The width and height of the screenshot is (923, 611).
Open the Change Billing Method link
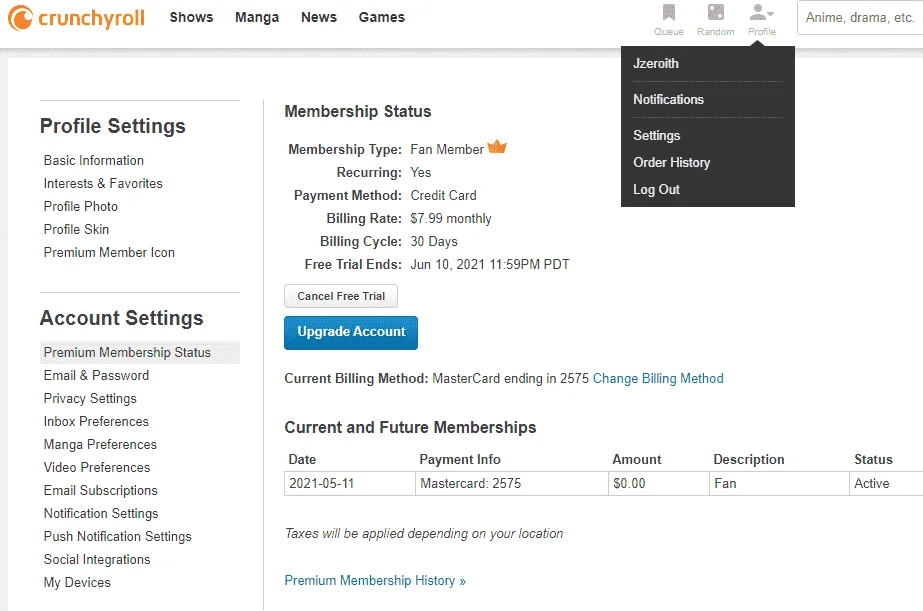tap(658, 378)
